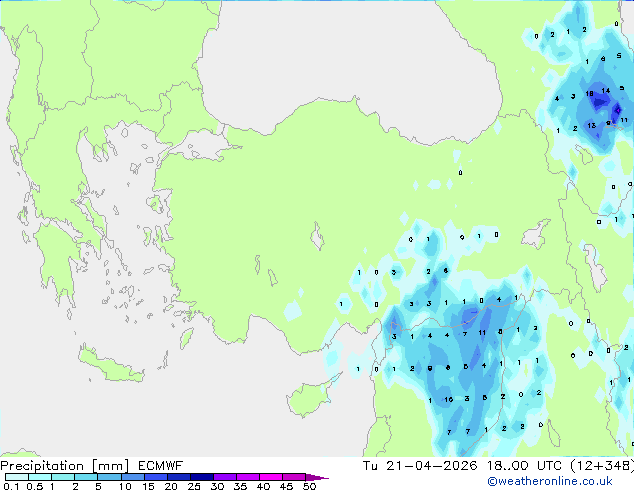The image size is (634, 490).
Task: Click the legend value '15'
Action: click(148, 486)
